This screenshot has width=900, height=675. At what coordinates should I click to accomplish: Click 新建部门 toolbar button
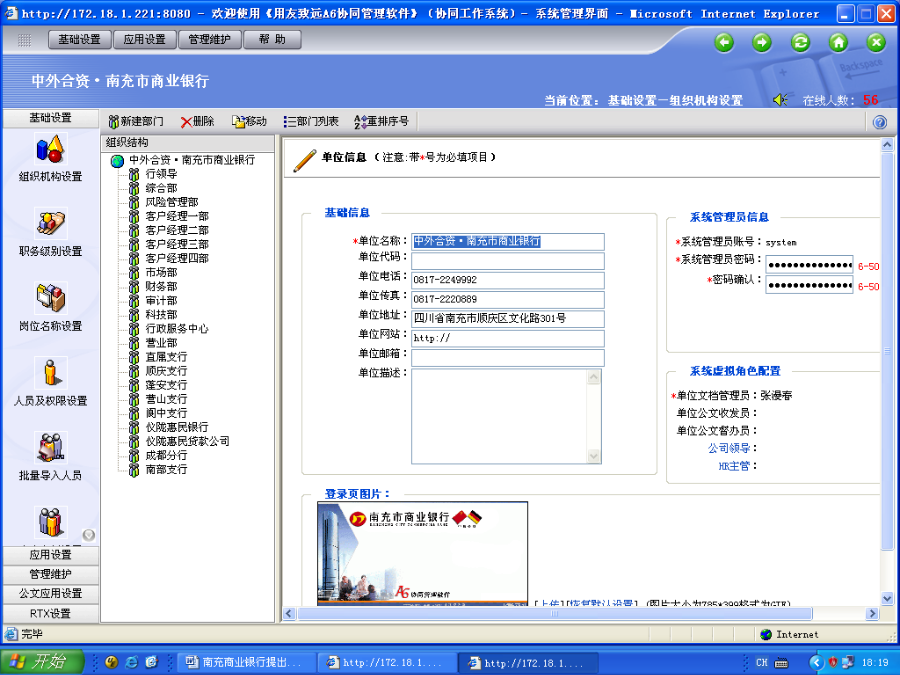136,121
